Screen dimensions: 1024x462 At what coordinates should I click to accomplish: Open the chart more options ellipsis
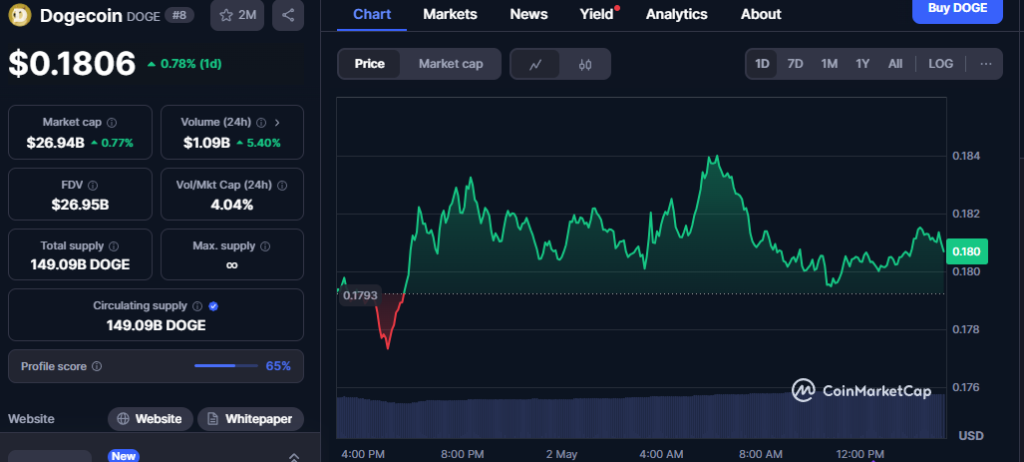[x=986, y=64]
